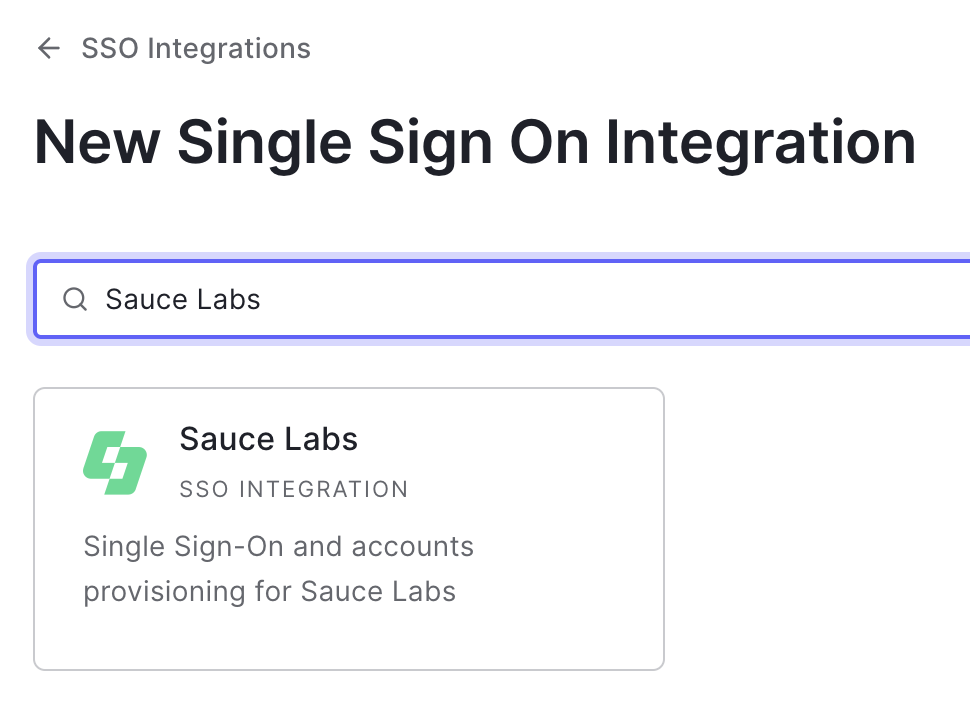Click the SSO INTEGRATION label on the card
This screenshot has height=702, width=970.
(294, 490)
